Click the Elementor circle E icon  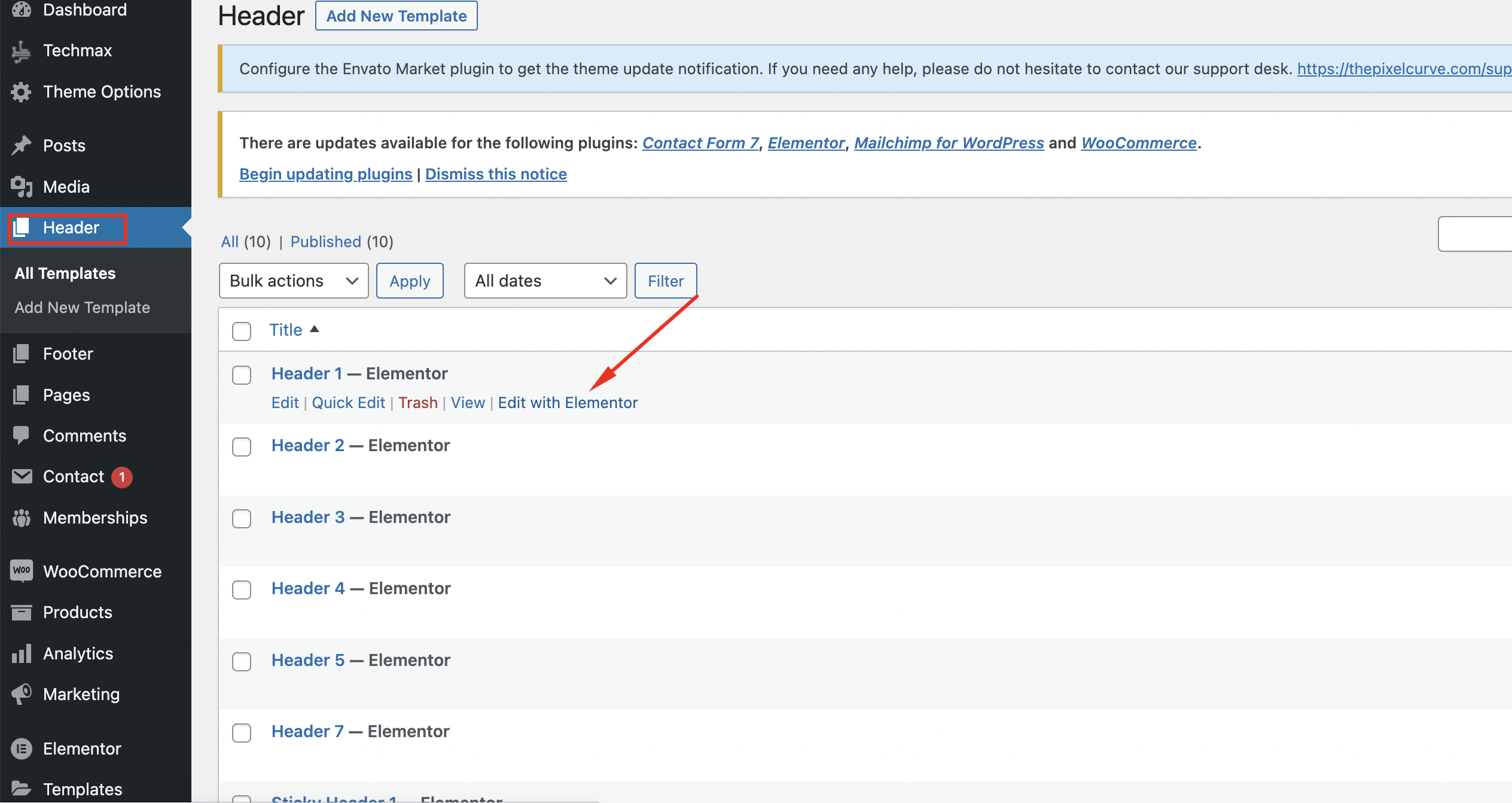click(x=22, y=749)
